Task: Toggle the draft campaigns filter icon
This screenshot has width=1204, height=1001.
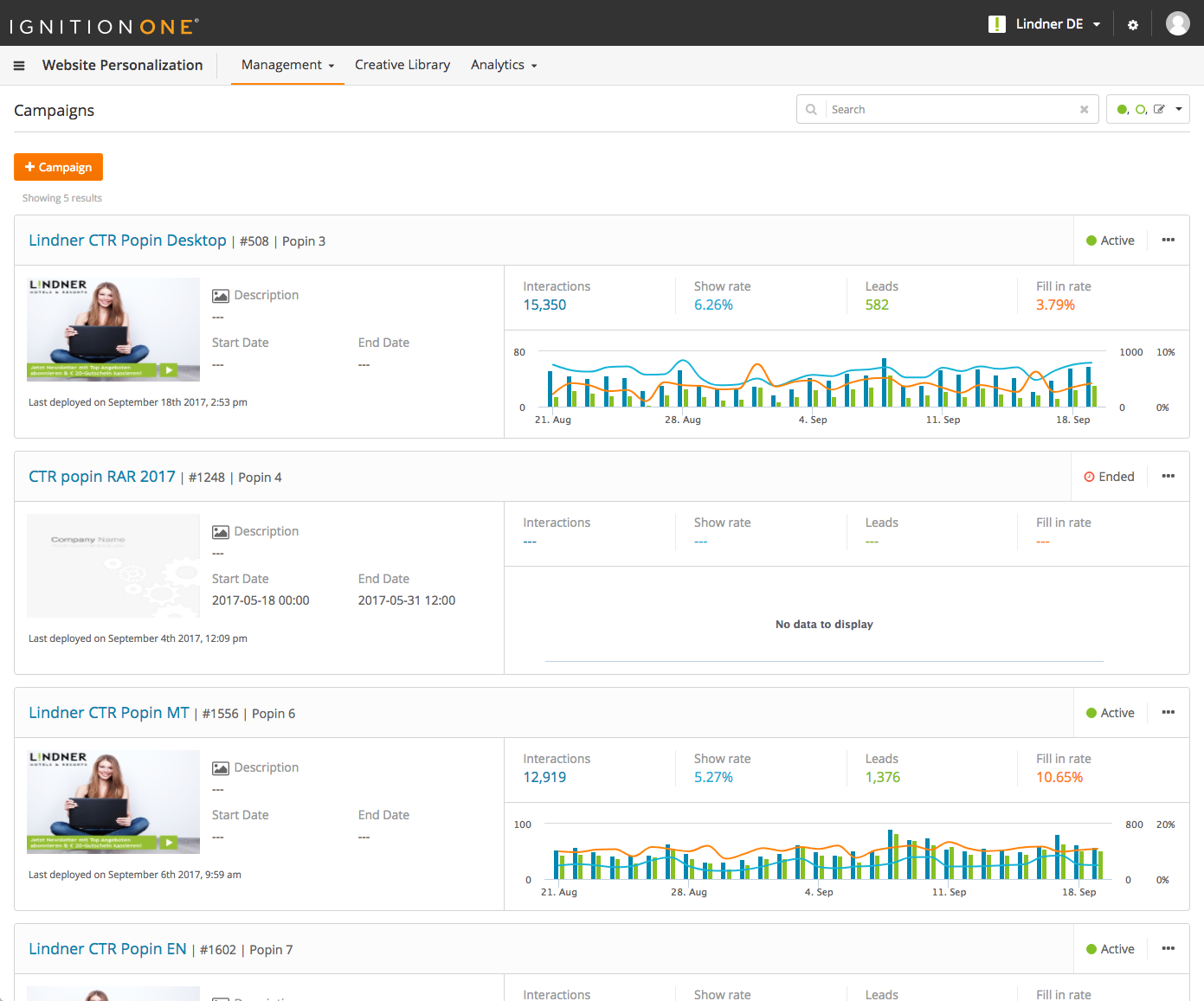Action: pos(1160,109)
